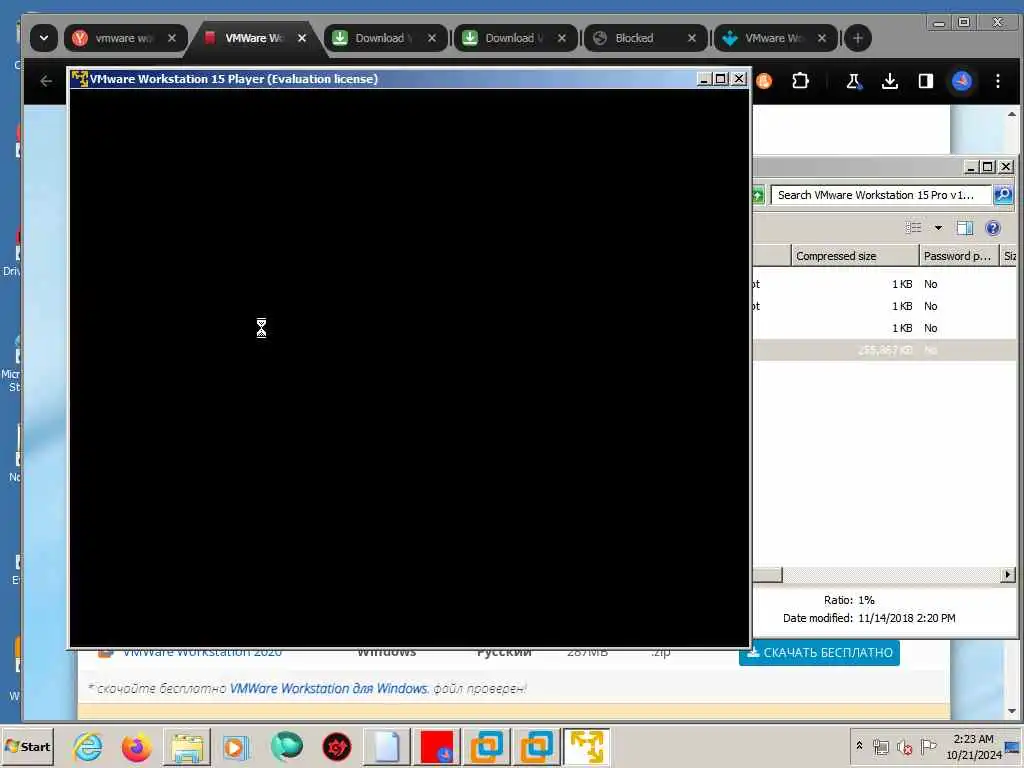Click the active VMware Player taskbar icon
This screenshot has height=768, width=1024.
click(x=586, y=746)
